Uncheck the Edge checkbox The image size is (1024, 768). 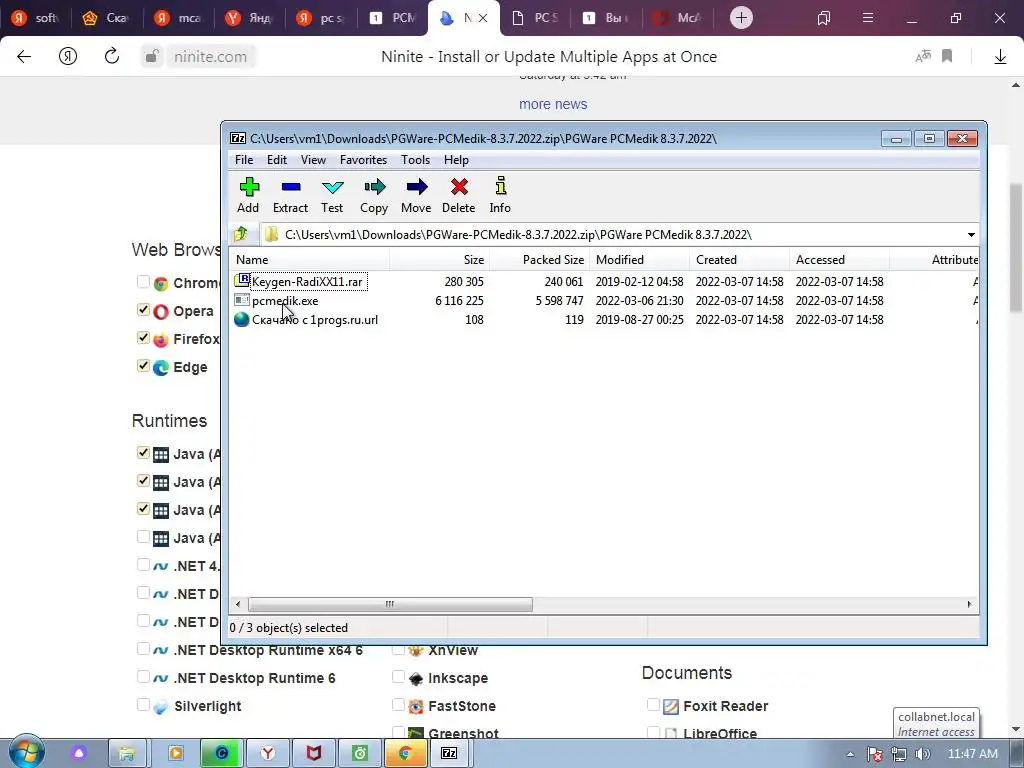pos(143,366)
